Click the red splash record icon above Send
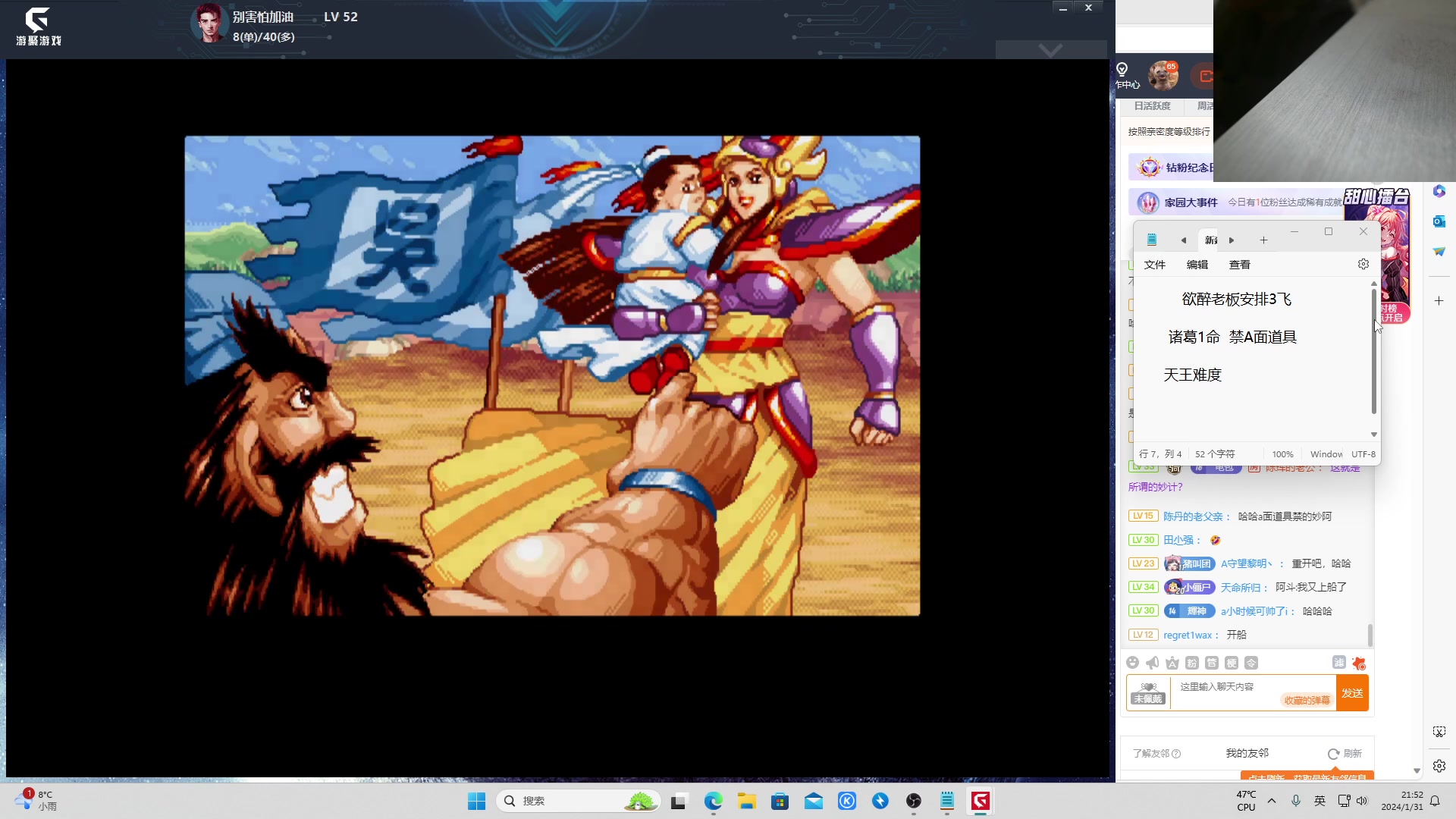 [x=1359, y=663]
